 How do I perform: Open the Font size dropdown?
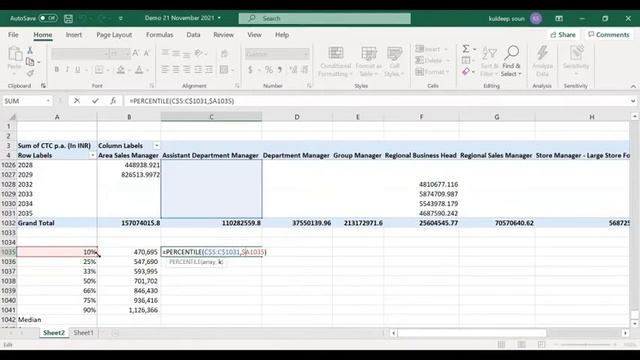(x=127, y=54)
